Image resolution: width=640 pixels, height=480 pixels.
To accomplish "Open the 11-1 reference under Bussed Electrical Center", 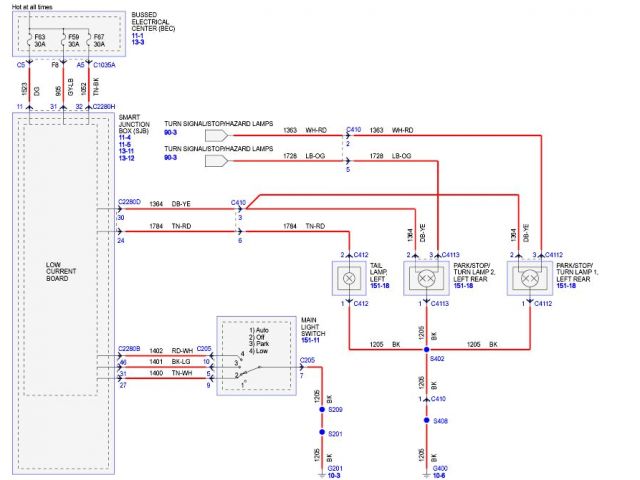I will click(x=138, y=36).
